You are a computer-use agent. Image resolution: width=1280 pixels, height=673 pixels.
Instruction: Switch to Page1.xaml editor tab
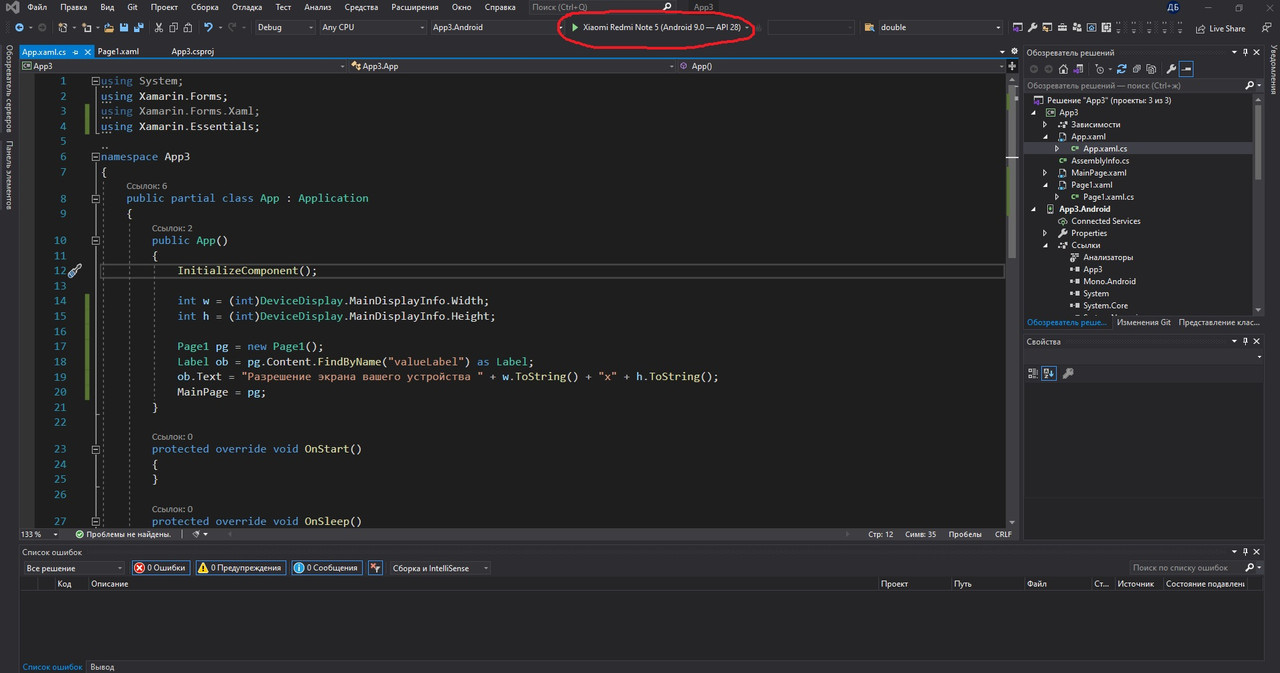click(118, 51)
